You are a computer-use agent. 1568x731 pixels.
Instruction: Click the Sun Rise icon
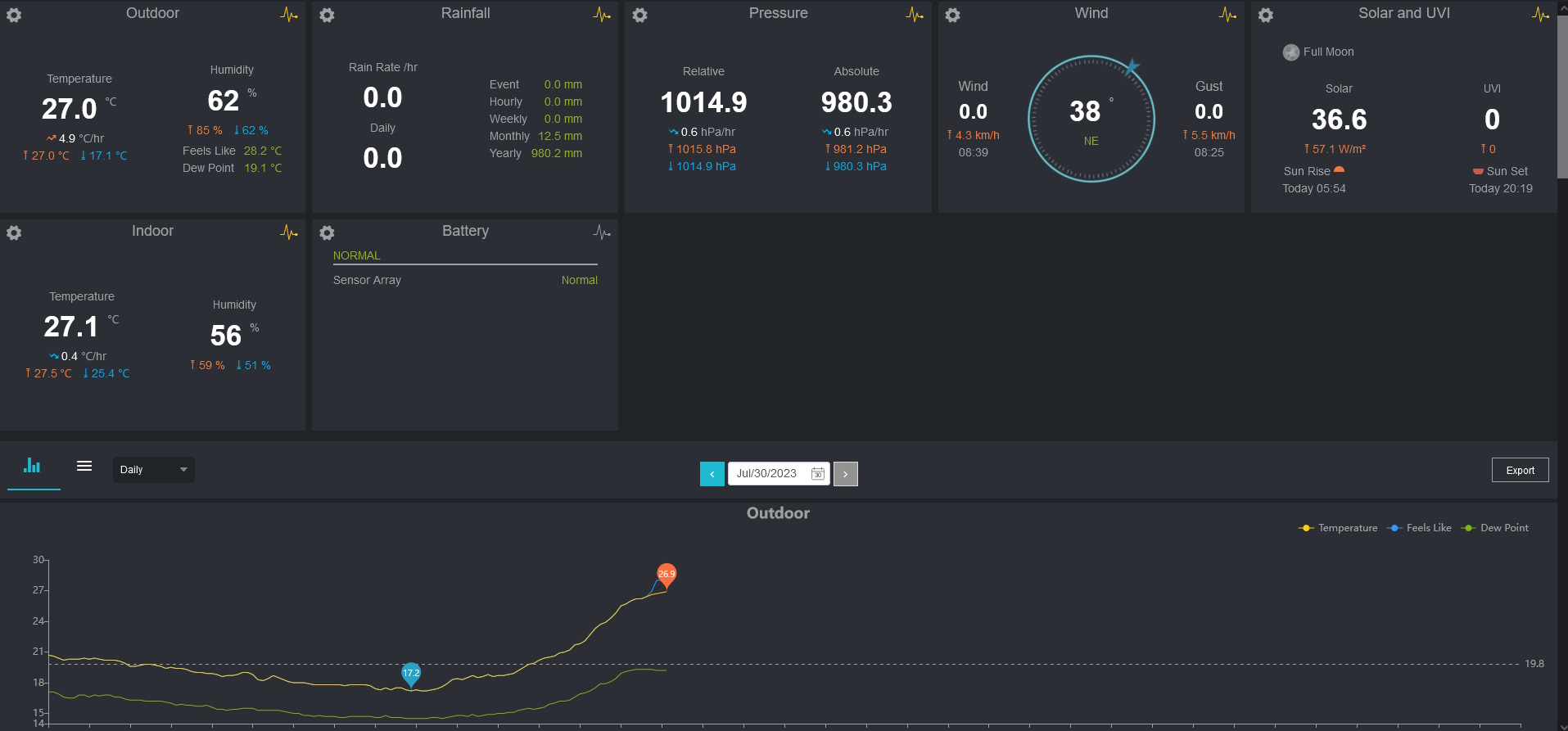coord(1340,170)
